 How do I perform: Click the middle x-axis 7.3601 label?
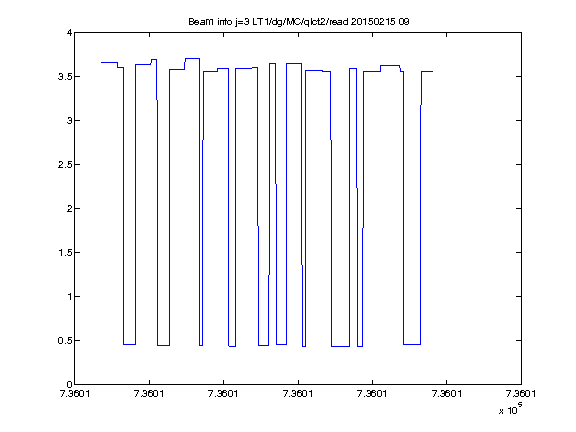tap(298, 394)
